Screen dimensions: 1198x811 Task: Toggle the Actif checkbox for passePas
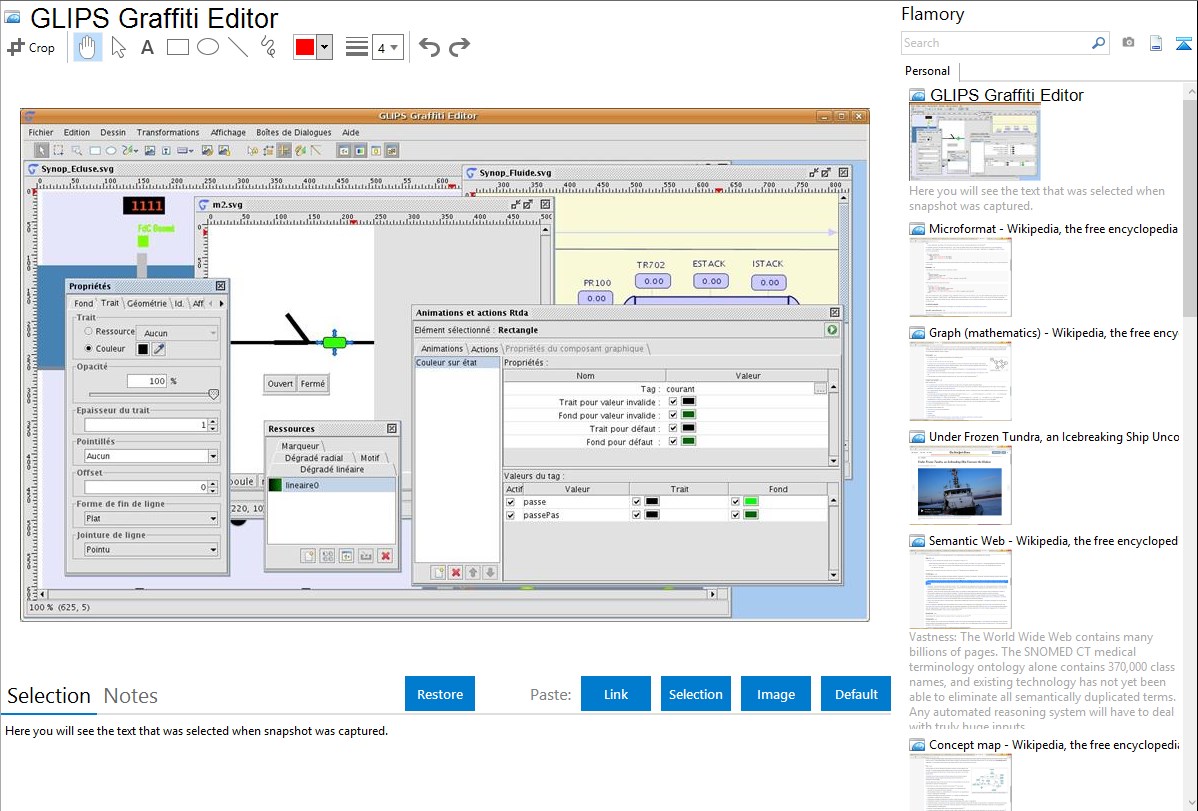(510, 515)
